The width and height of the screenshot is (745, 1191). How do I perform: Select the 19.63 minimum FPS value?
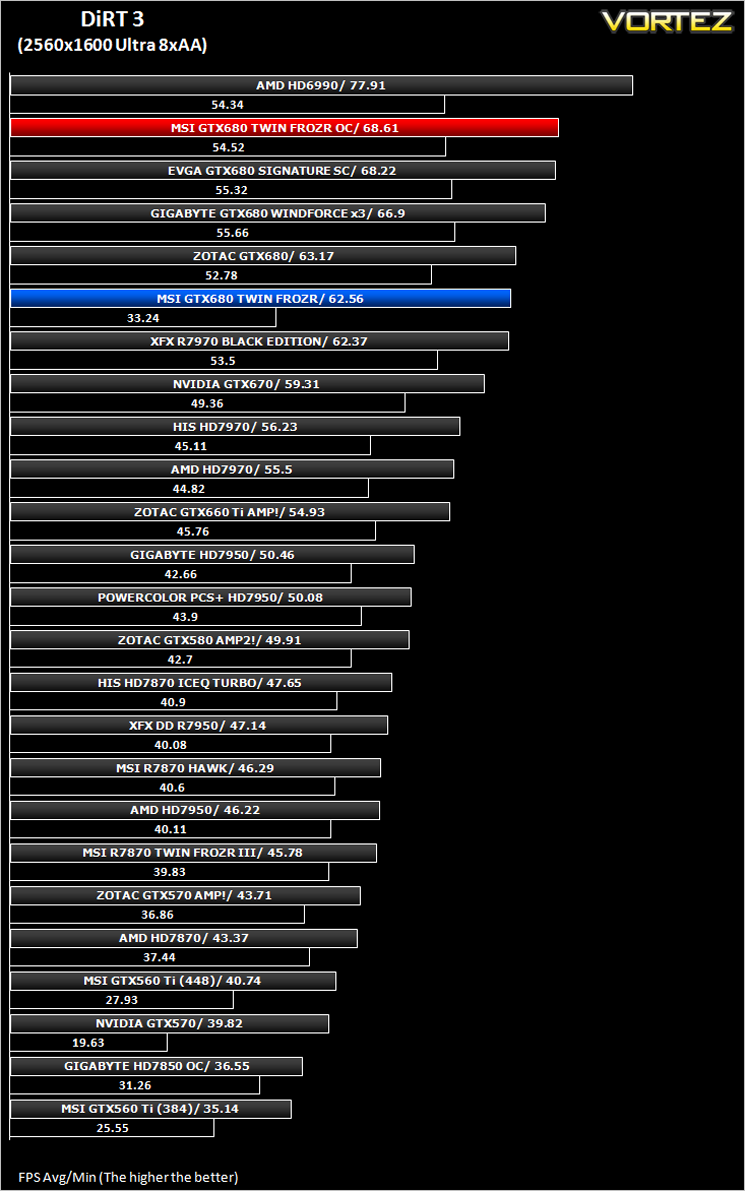pos(88,1042)
